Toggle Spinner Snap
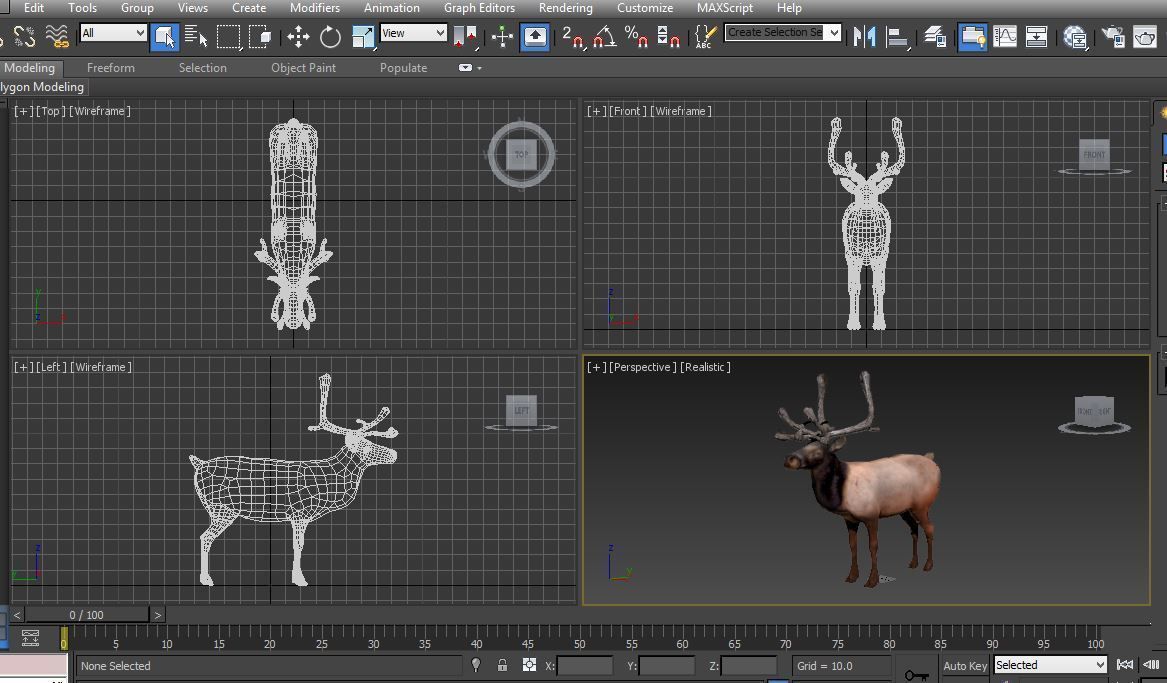The image size is (1167, 683). (x=668, y=36)
